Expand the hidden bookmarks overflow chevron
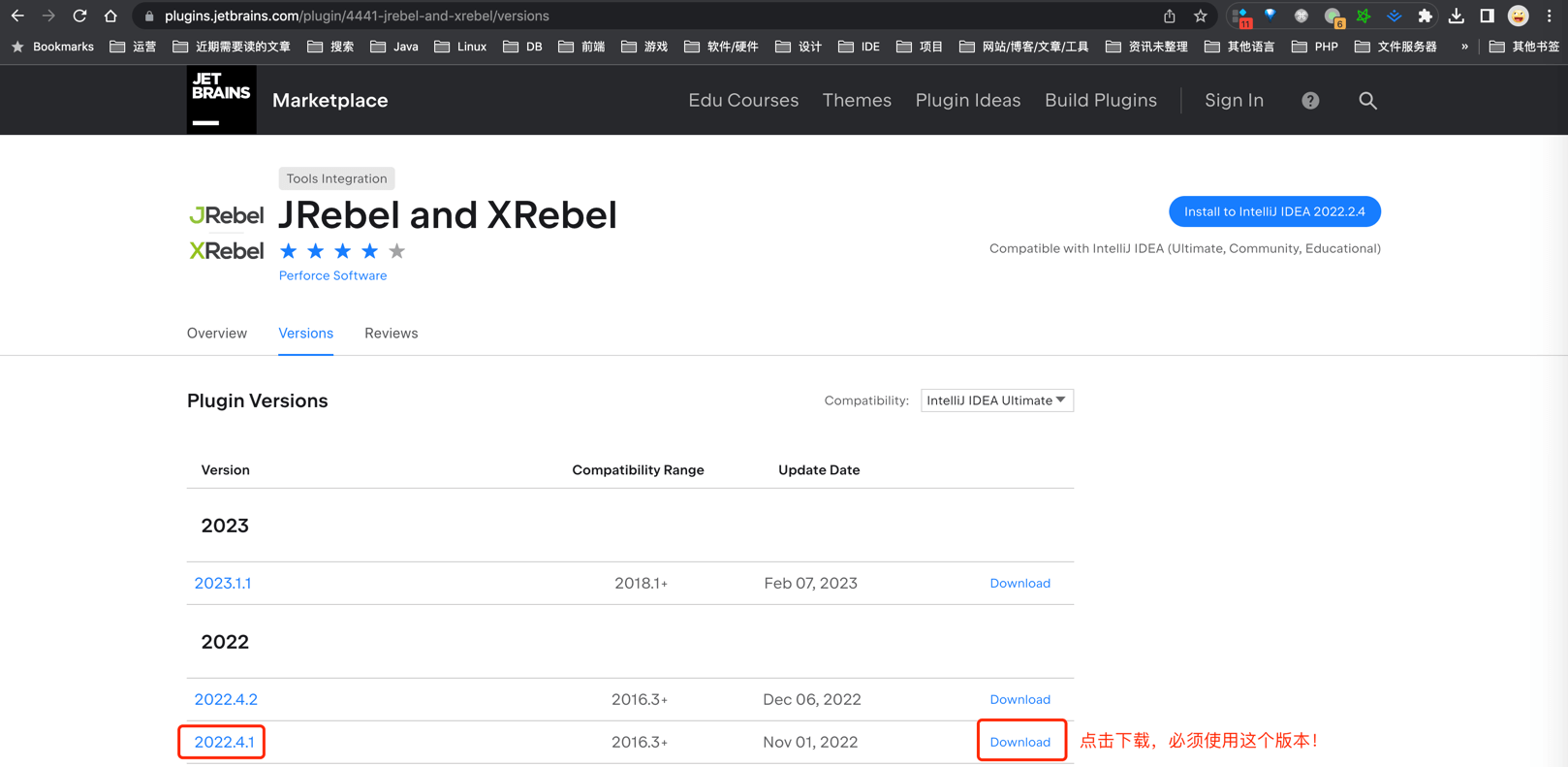The height and width of the screenshot is (767, 1568). click(x=1464, y=47)
